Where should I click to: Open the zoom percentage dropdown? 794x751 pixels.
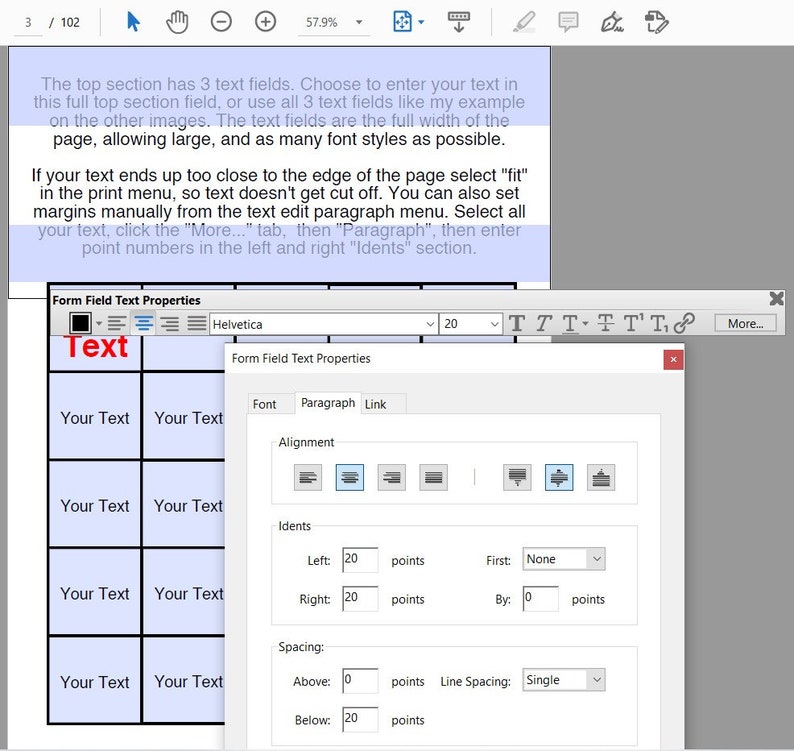point(359,22)
